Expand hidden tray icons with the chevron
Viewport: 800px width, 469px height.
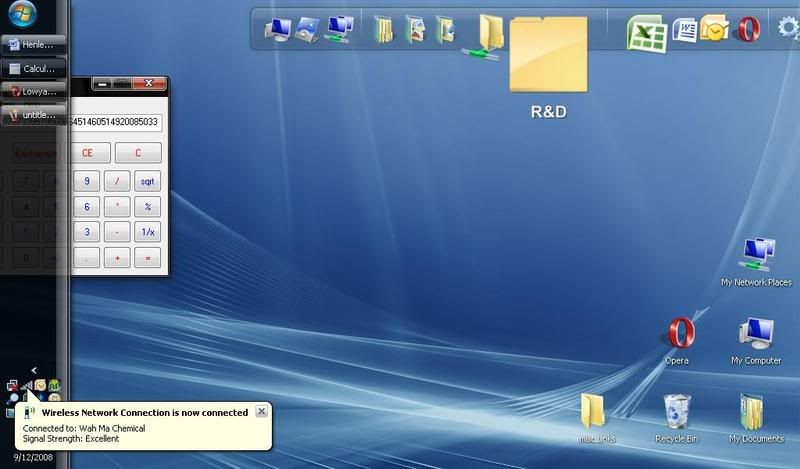tap(34, 370)
